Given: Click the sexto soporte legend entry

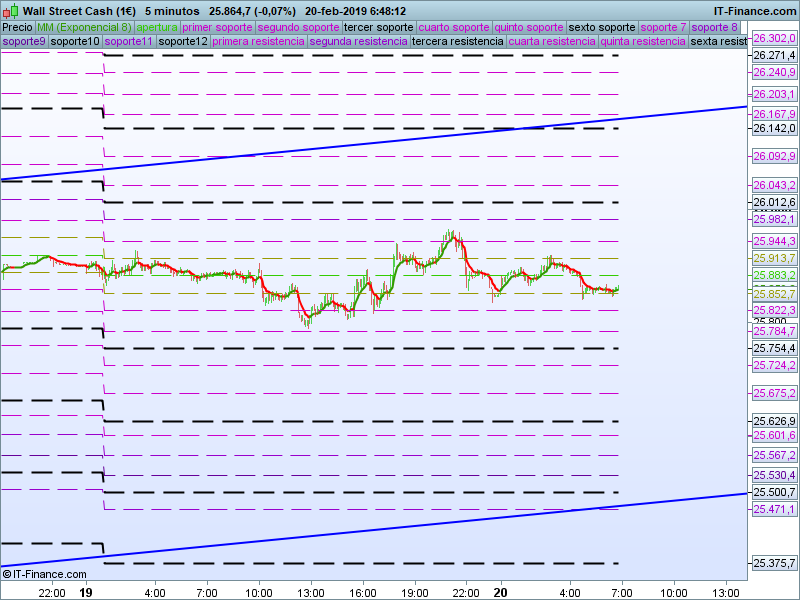Looking at the screenshot, I should point(602,27).
